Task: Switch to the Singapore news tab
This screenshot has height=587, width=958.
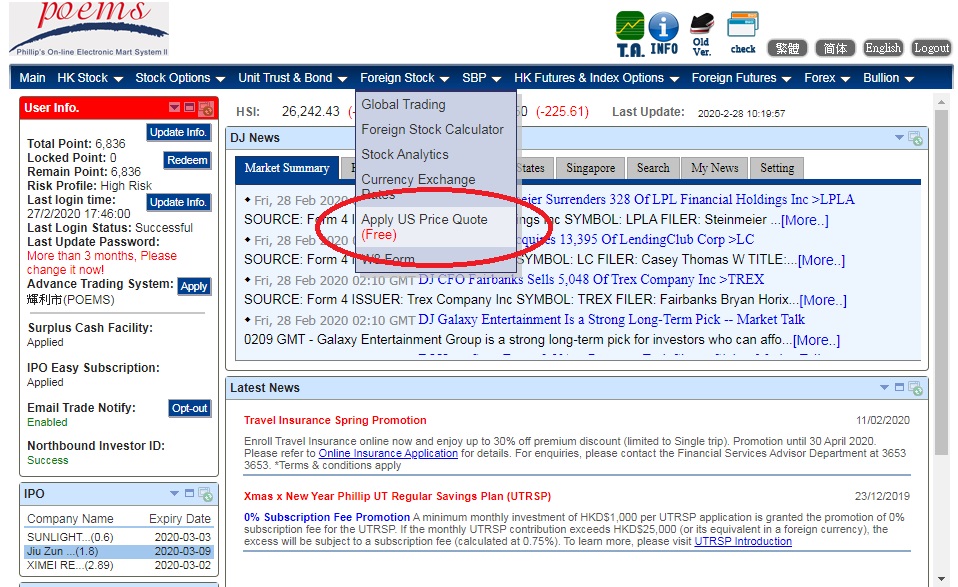Action: point(590,168)
